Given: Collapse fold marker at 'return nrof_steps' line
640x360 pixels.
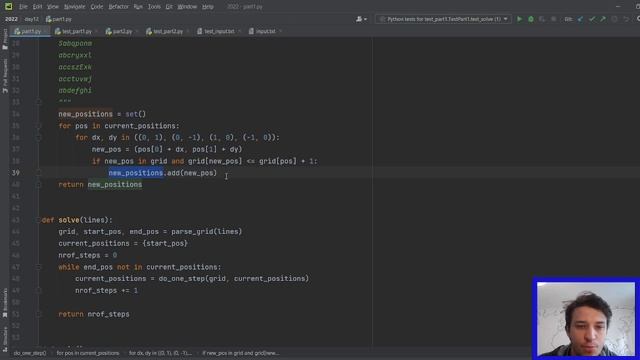Looking at the screenshot, I should [38, 314].
